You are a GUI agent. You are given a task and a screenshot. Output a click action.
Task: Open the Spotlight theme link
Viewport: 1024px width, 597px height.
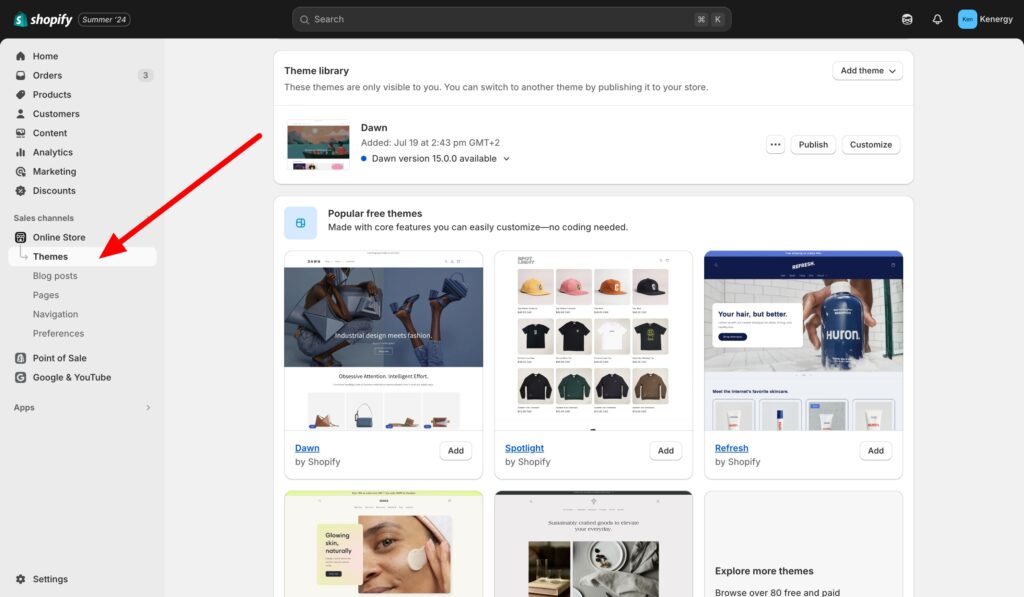click(x=524, y=448)
